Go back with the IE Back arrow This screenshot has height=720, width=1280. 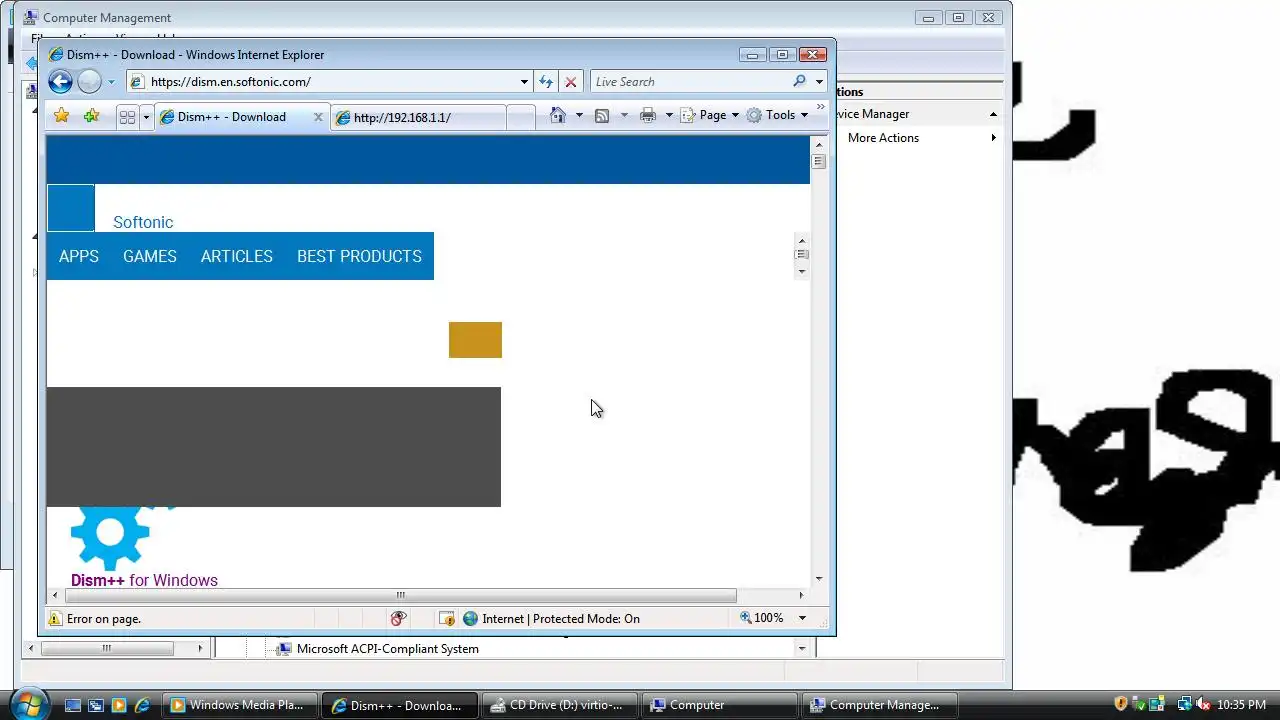point(60,82)
